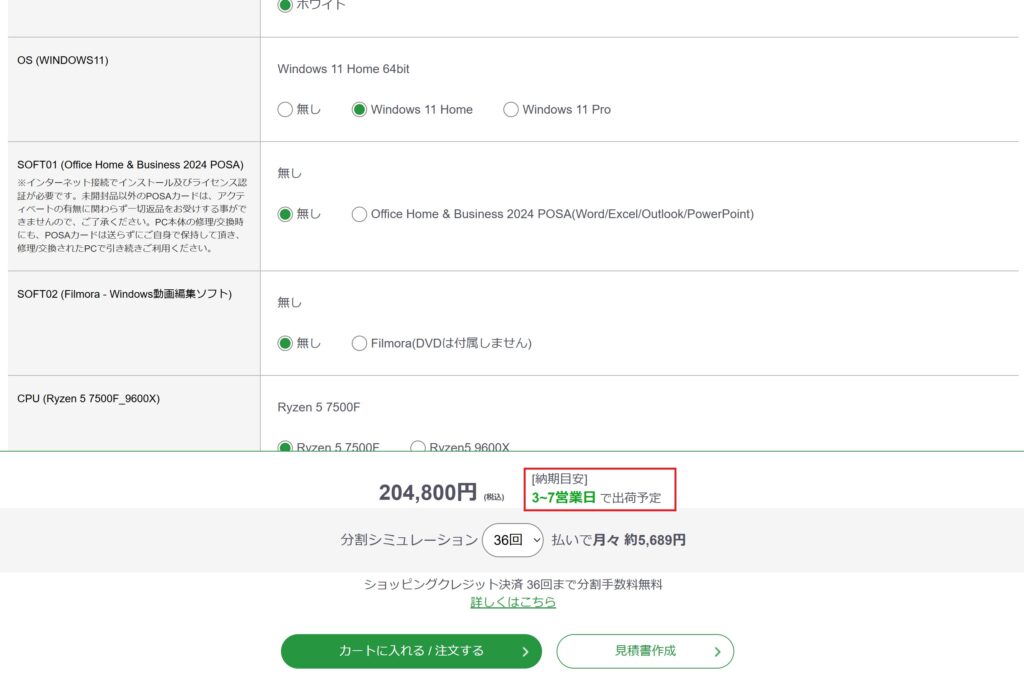Click the SOFT01 Office Home & Business label
The image size is (1024, 677).
coord(130,164)
